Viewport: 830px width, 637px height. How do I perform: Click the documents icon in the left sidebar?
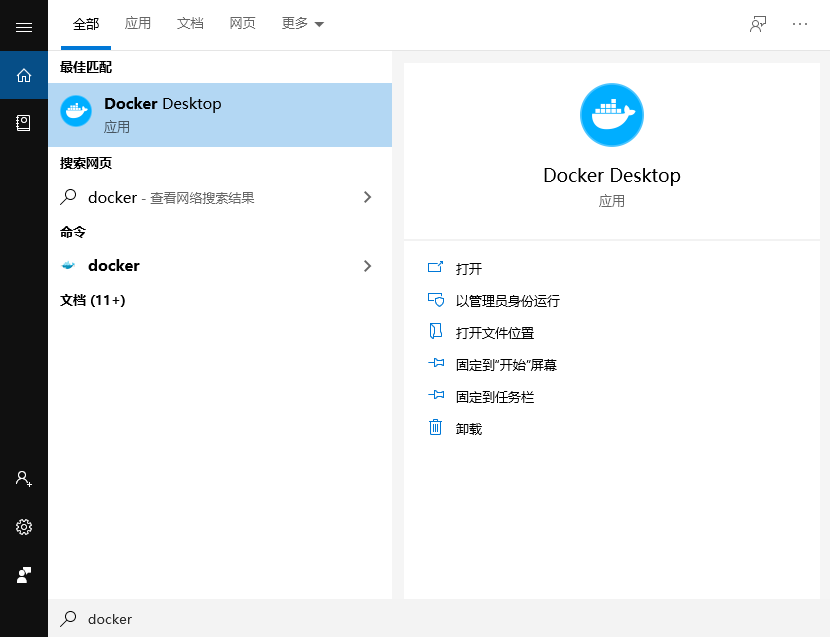click(x=24, y=123)
